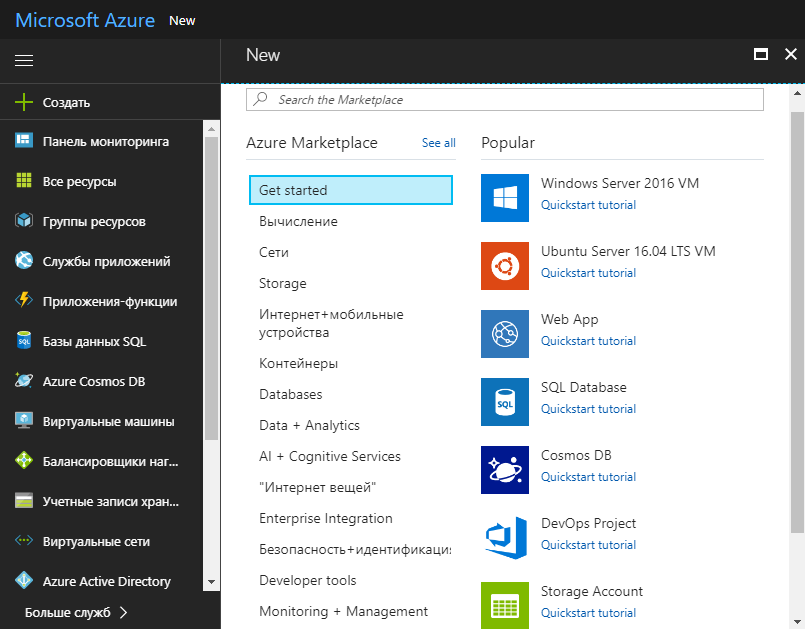Open the DevOps Project icon
The width and height of the screenshot is (805, 629).
pos(505,538)
